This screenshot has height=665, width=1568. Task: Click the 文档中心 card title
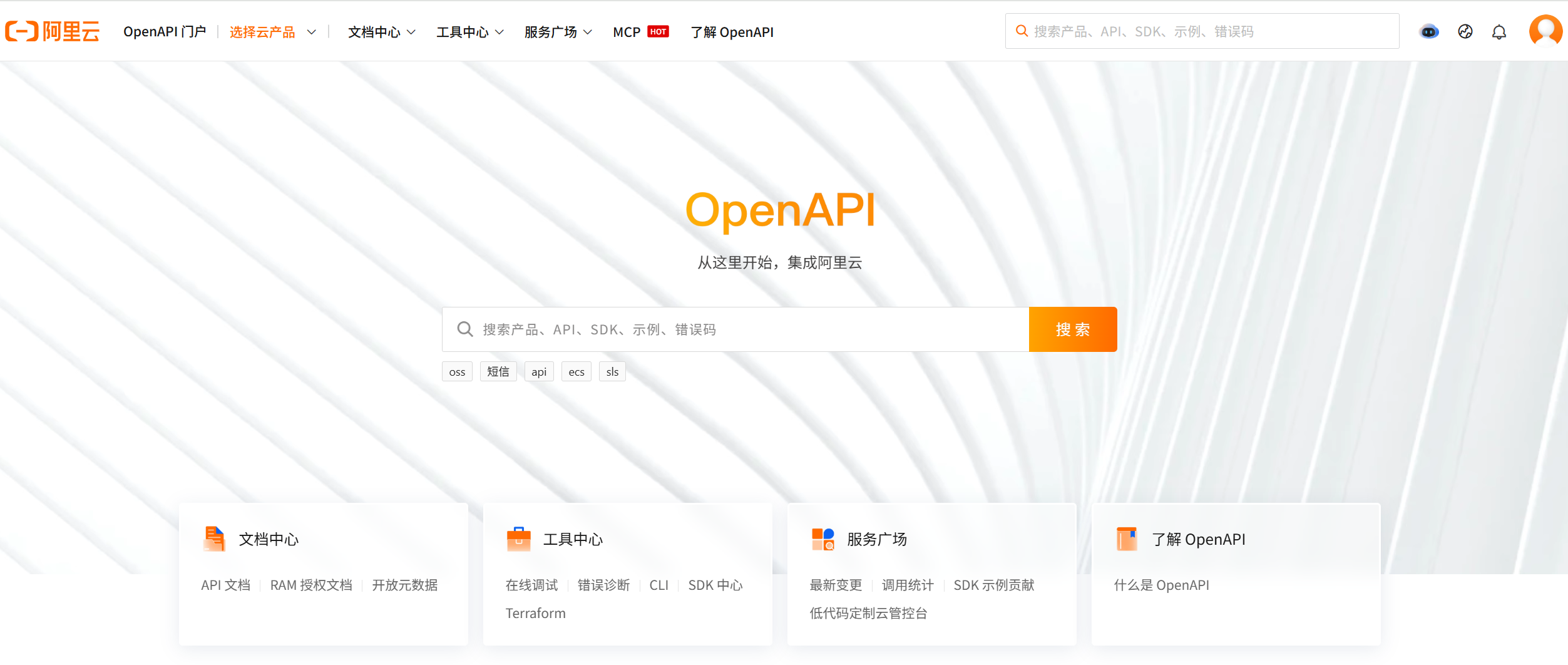coord(269,539)
